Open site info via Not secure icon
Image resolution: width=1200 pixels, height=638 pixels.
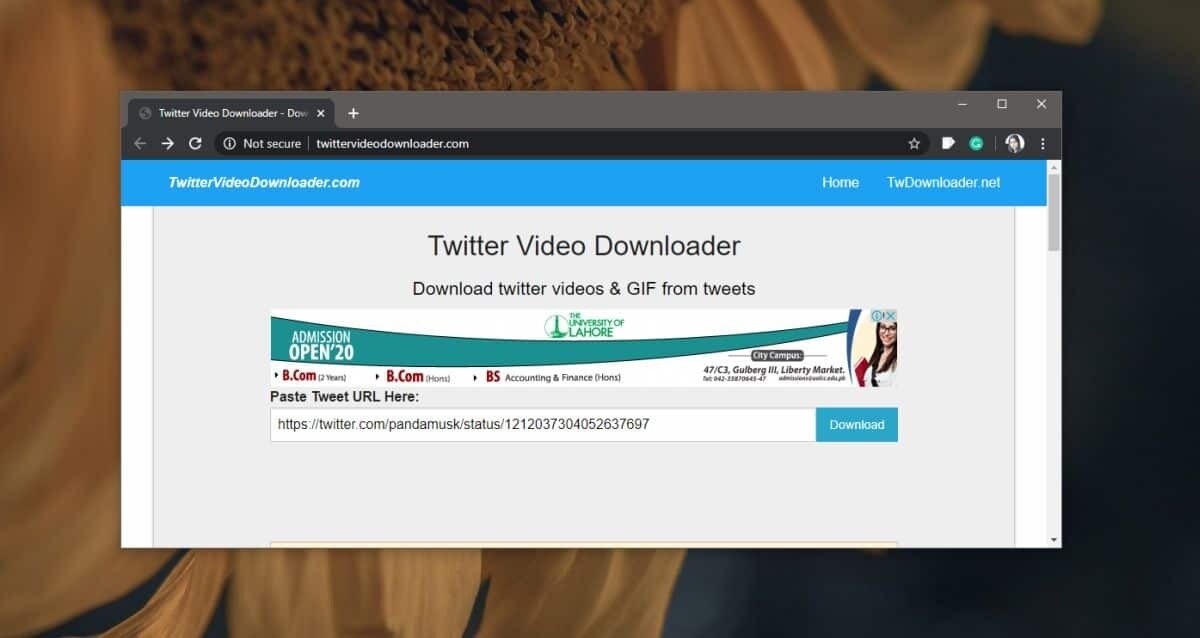[229, 143]
